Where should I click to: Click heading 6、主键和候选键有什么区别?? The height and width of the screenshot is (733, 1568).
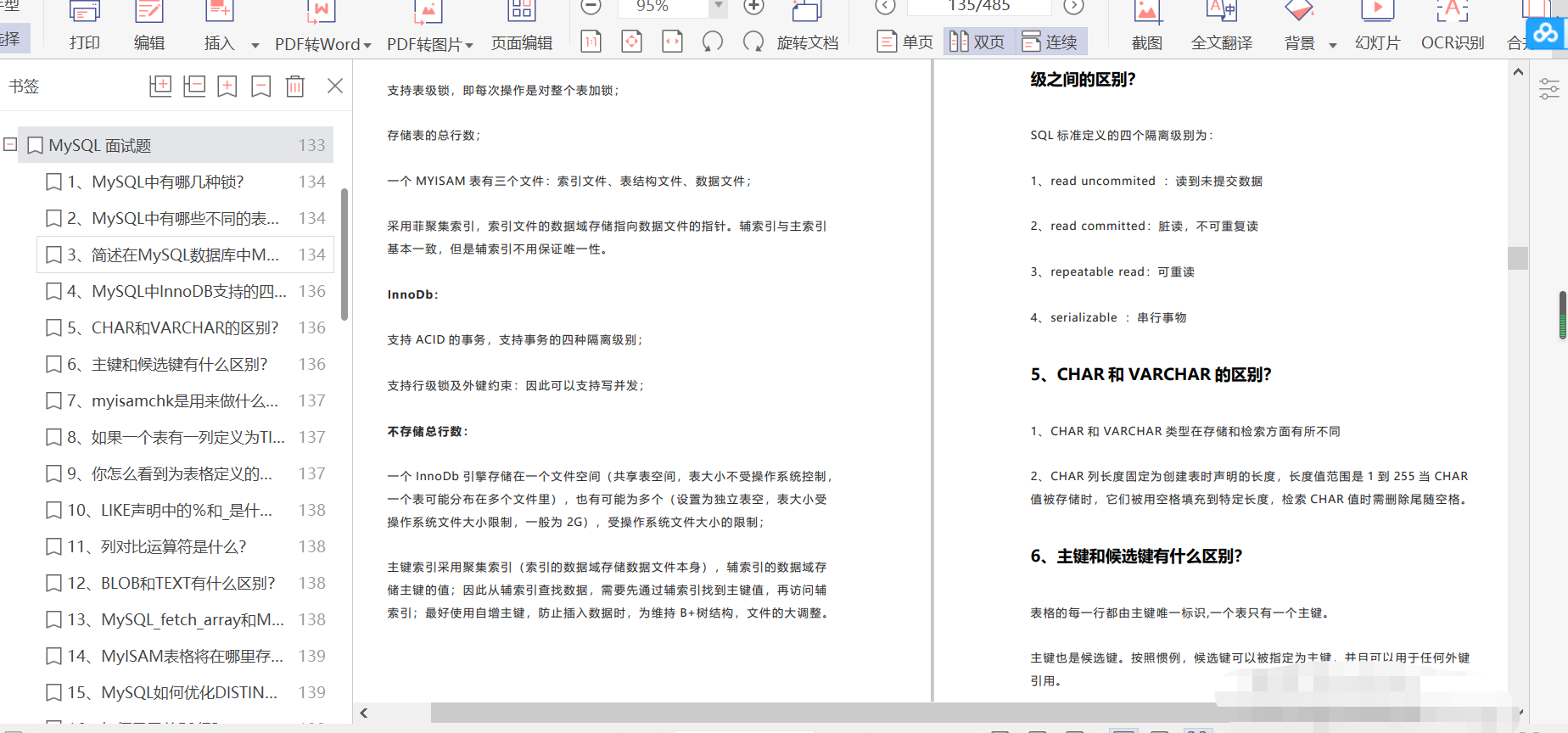pos(1136,556)
